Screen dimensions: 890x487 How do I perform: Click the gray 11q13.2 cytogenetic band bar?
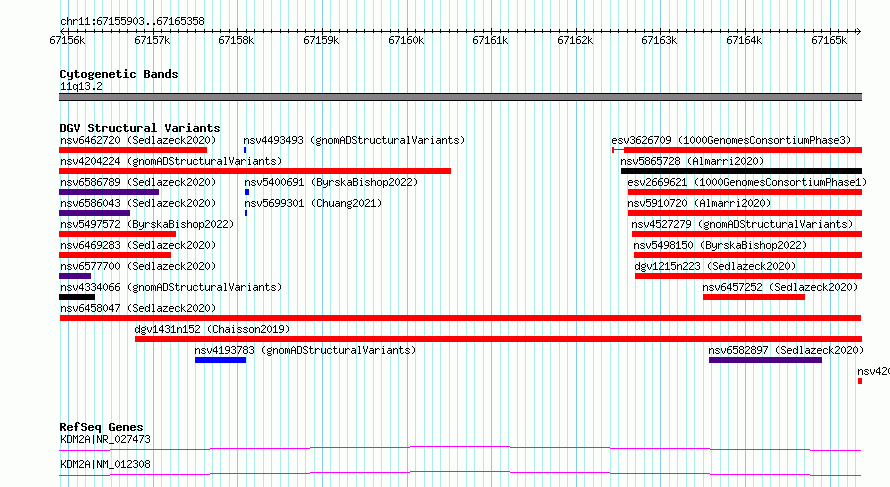pos(460,97)
